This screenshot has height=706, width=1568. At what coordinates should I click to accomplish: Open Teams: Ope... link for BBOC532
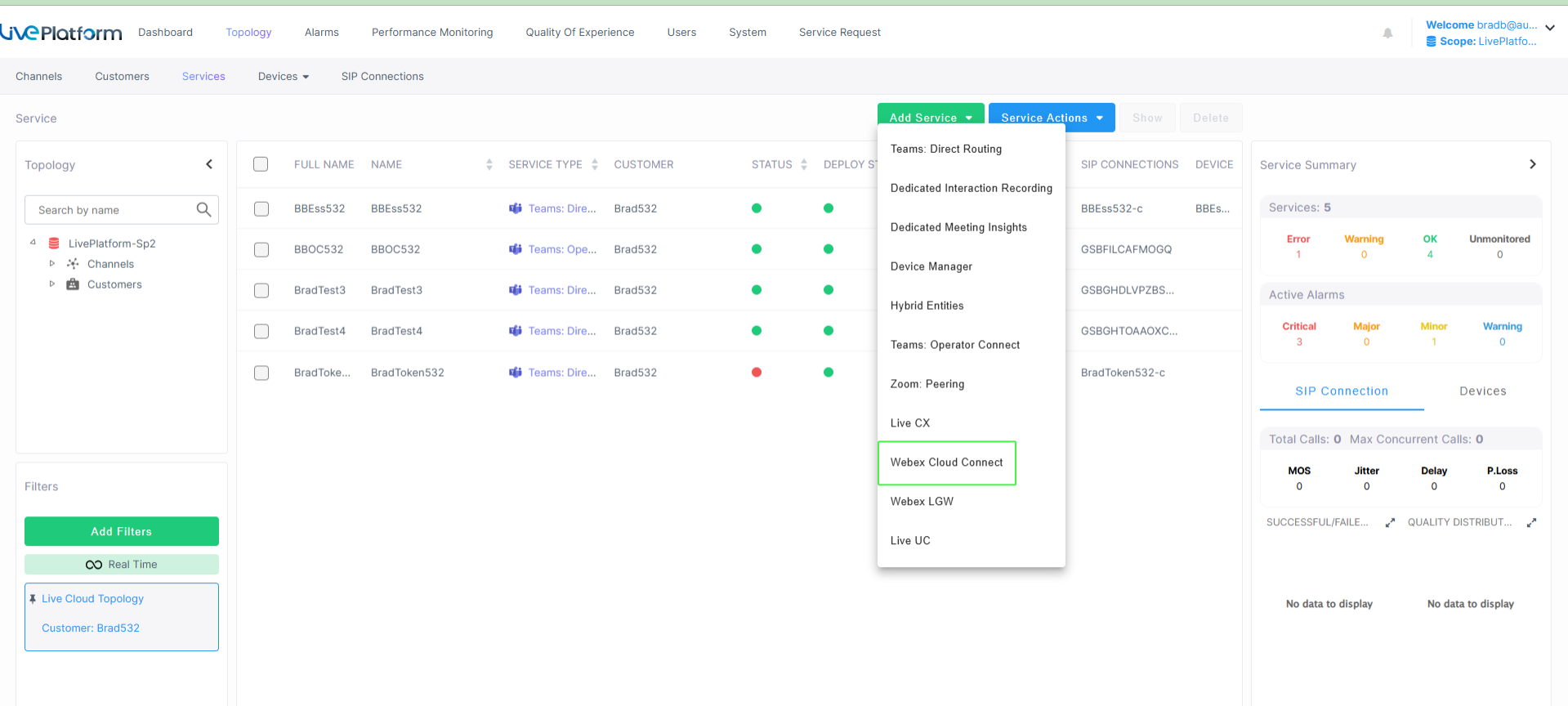[562, 249]
